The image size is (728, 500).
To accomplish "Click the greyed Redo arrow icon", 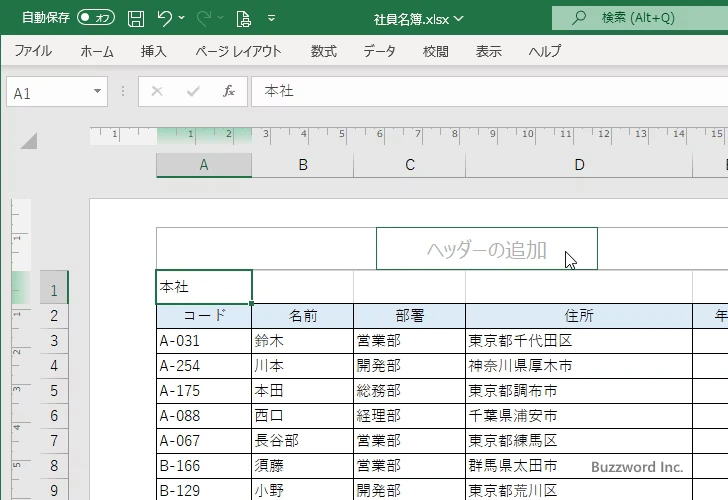I will [x=204, y=18].
